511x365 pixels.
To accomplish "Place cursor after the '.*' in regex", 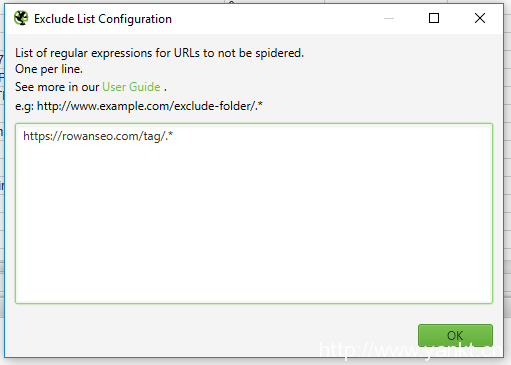I will (x=174, y=136).
